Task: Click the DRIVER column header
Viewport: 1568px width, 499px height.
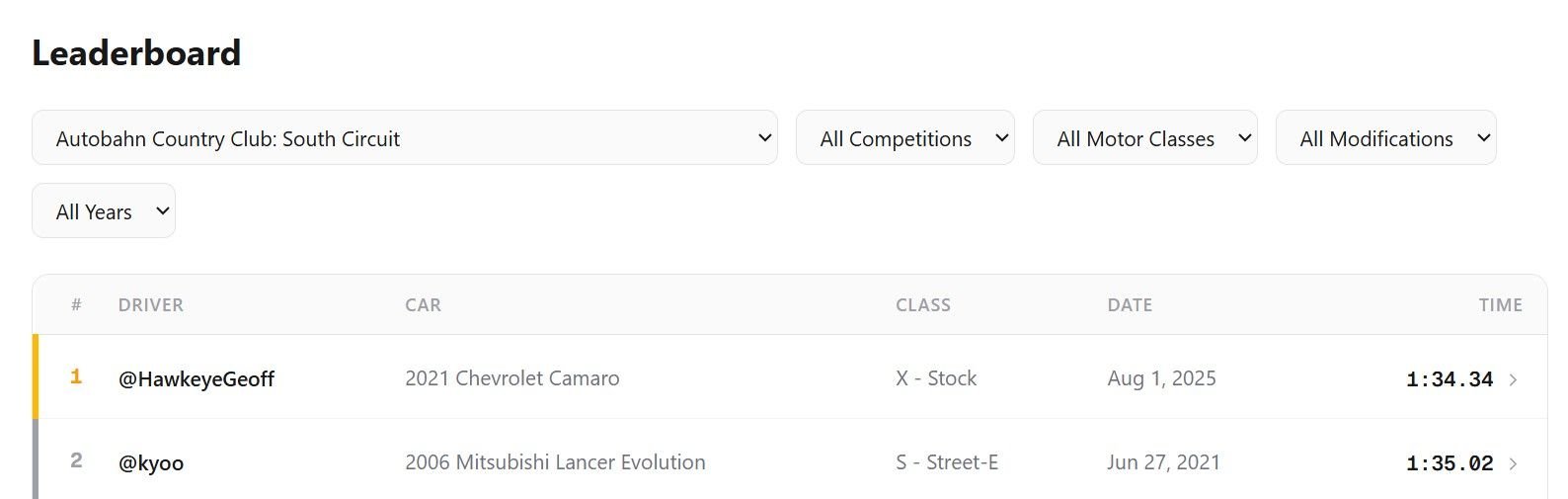Action: pyautogui.click(x=150, y=305)
